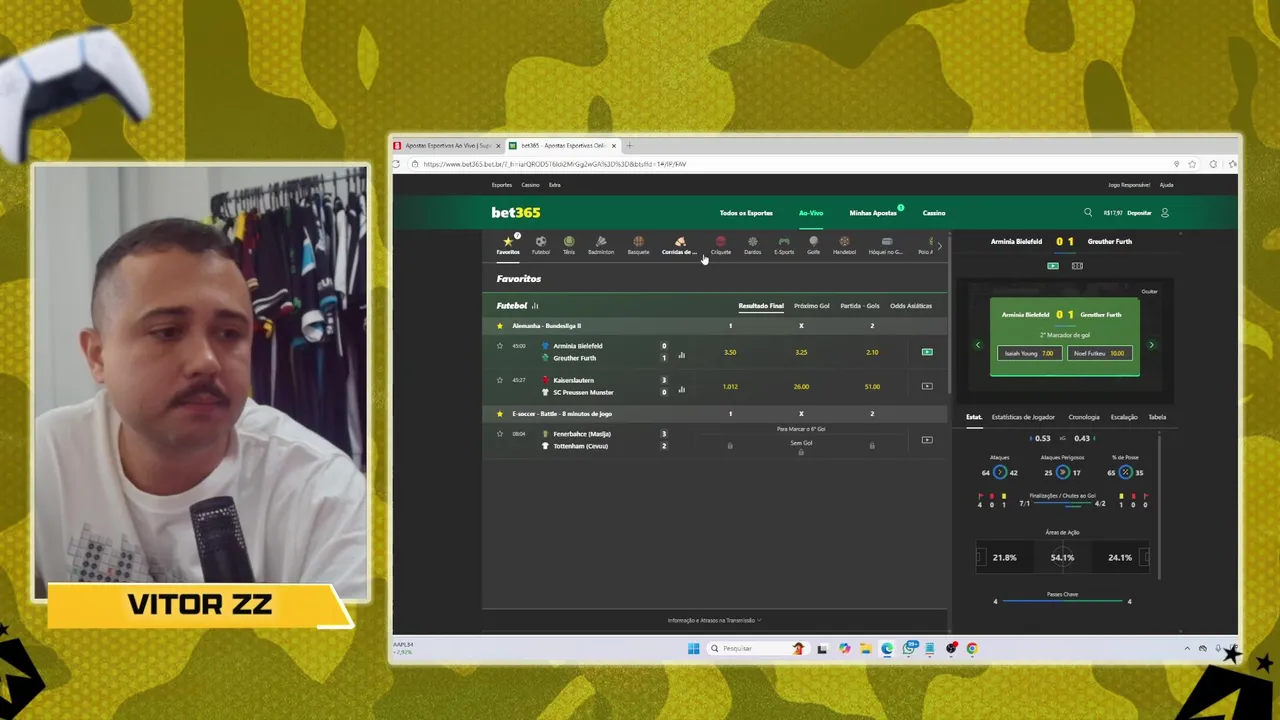
Task: Open the Futebol heading stats chart icon
Action: point(535,306)
